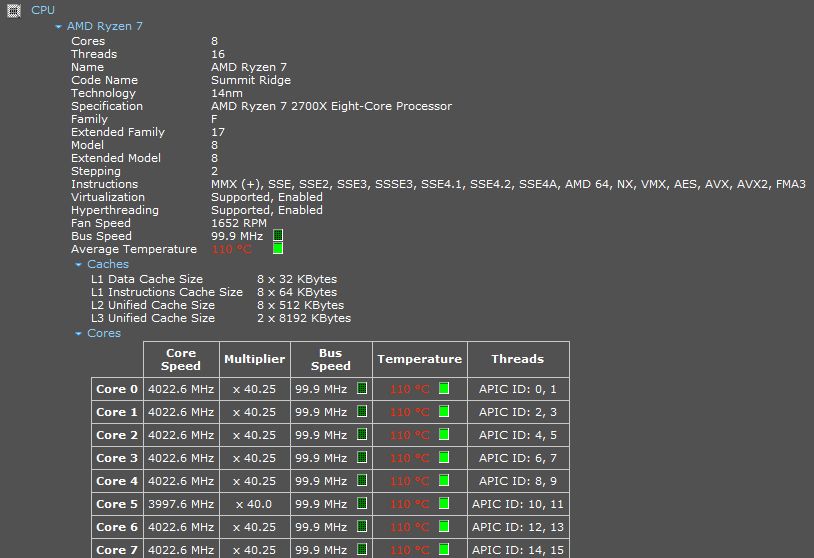Image resolution: width=814 pixels, height=558 pixels.
Task: Open Core 1 bus speed graph icon
Action: (362, 412)
